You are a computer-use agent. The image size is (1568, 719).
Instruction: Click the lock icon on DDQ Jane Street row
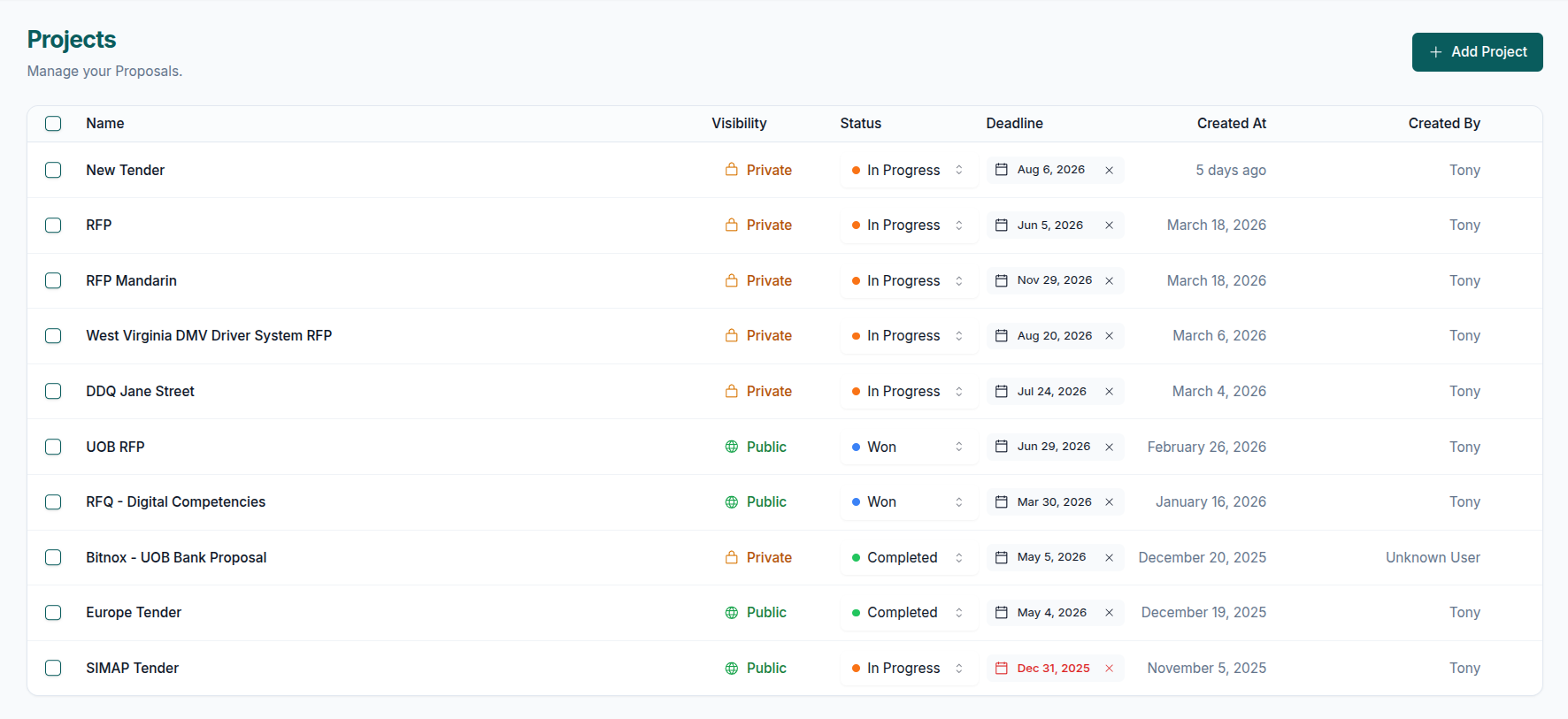tap(731, 391)
